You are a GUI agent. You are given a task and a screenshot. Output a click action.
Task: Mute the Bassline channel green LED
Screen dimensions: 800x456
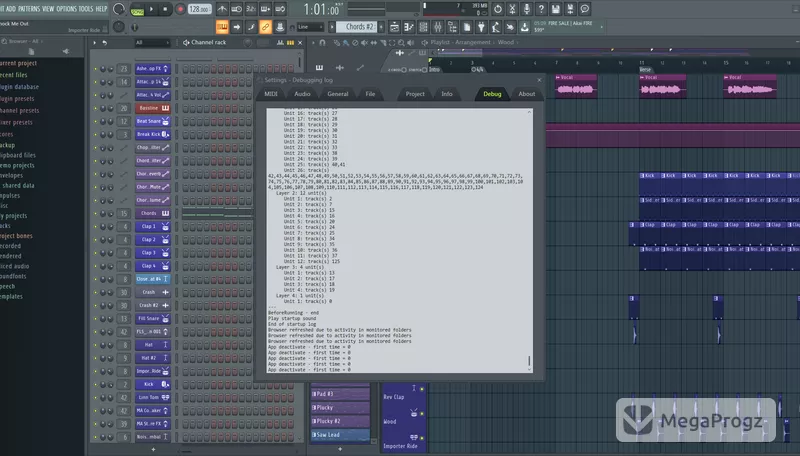(x=95, y=108)
